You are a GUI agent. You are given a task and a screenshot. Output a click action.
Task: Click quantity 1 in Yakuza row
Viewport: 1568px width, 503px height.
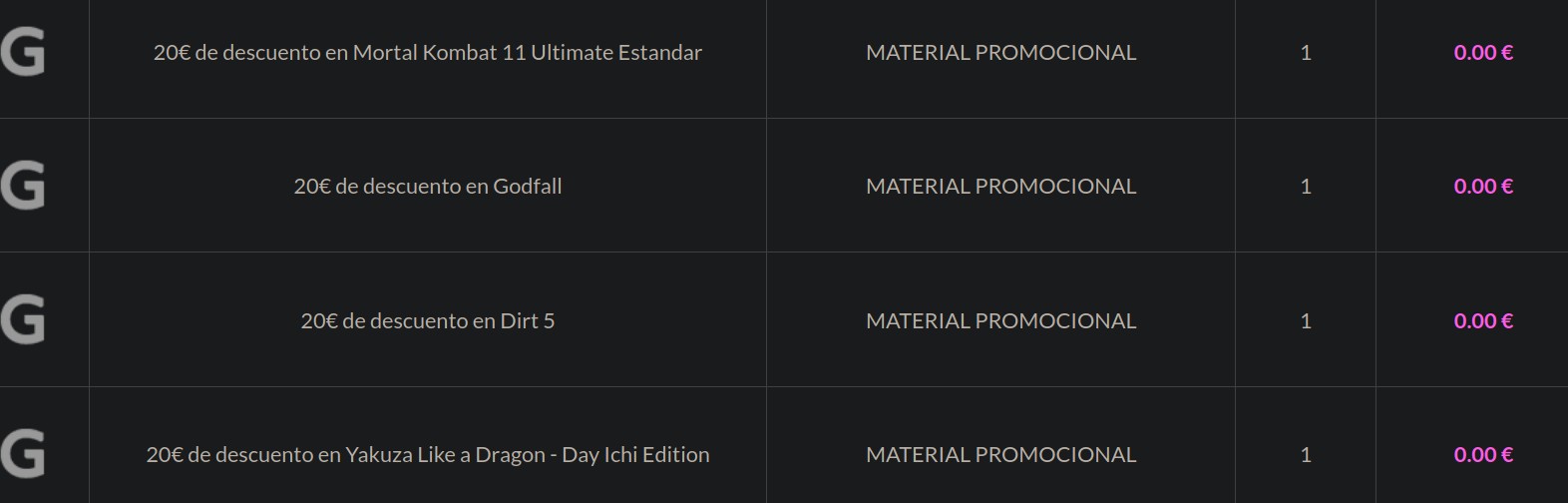(x=1306, y=455)
